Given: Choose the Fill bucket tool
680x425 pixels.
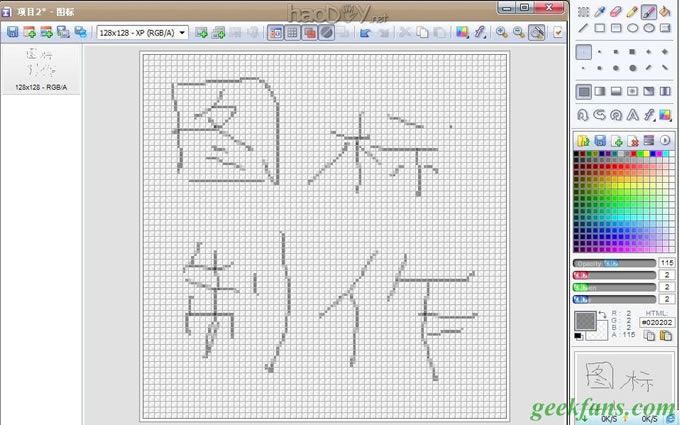Looking at the screenshot, I should (x=664, y=12).
